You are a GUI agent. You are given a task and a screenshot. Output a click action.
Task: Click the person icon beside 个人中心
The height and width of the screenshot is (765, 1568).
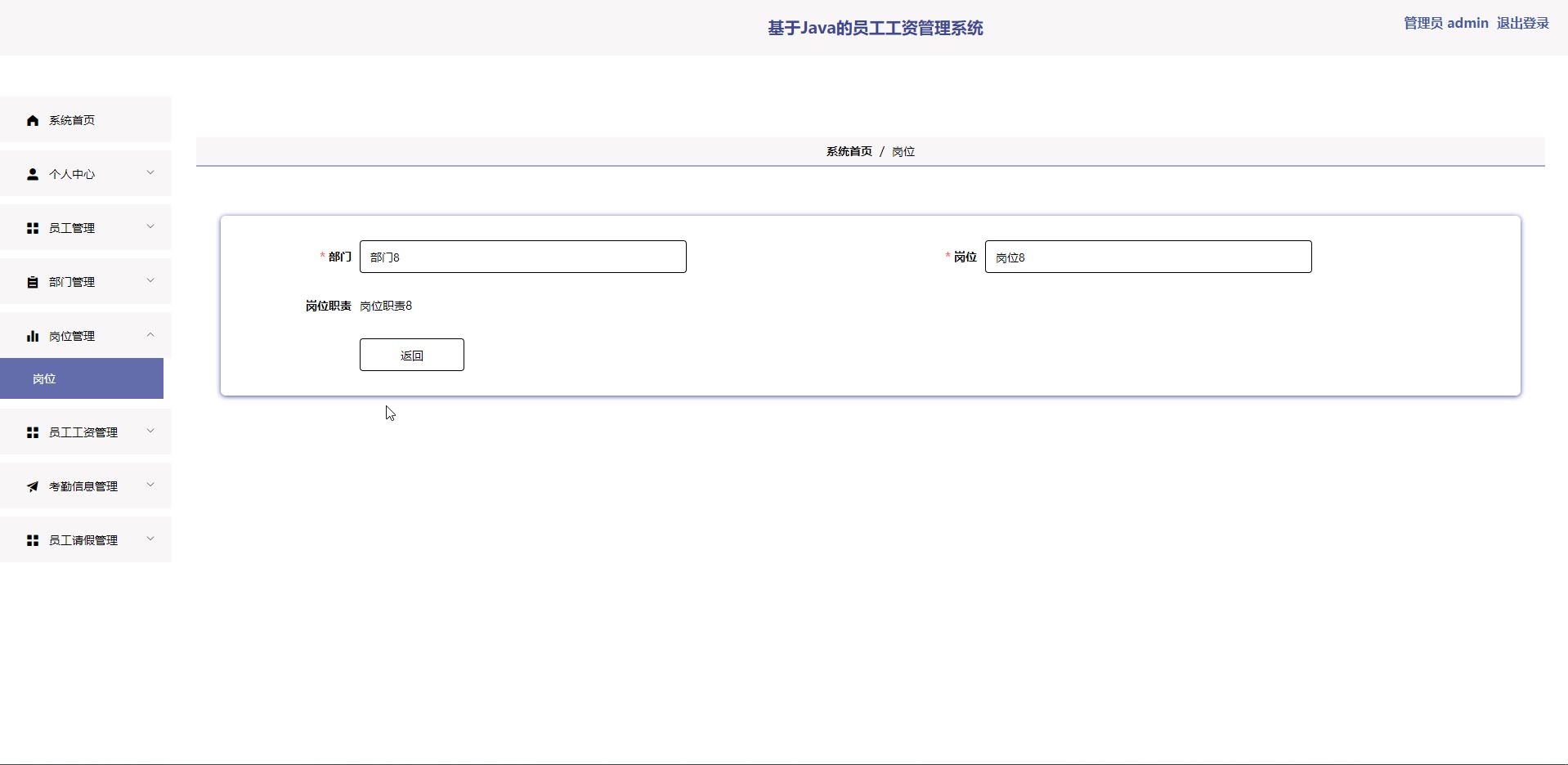coord(33,174)
